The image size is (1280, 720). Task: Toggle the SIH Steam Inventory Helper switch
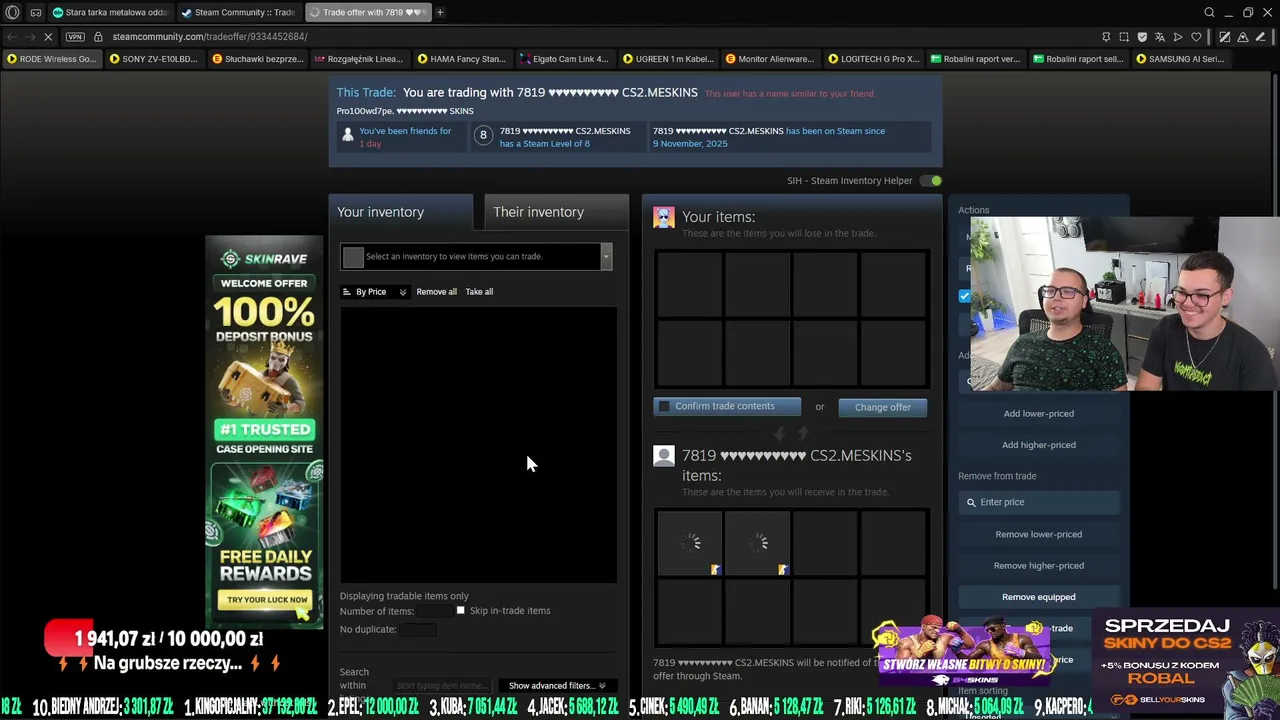[931, 181]
